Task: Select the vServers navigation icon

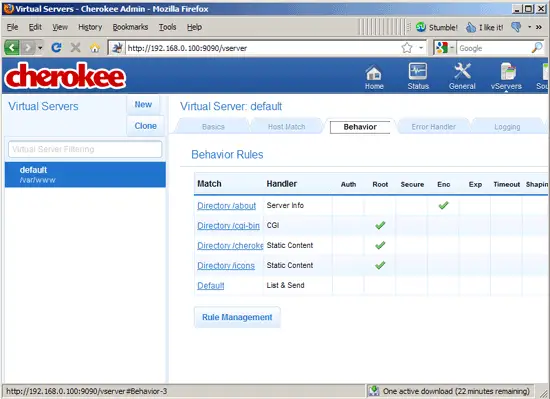Action: click(x=508, y=72)
